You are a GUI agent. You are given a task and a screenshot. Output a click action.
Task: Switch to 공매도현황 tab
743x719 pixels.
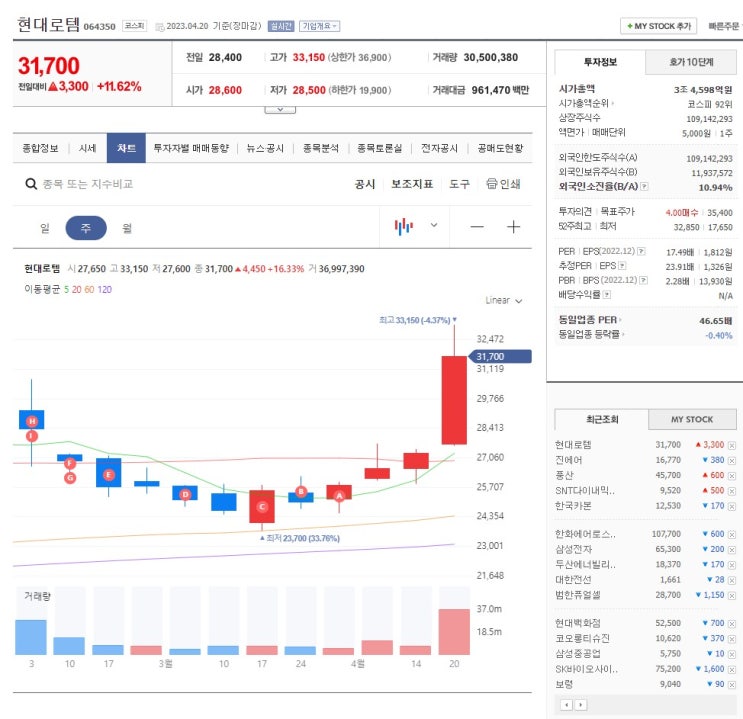500,148
